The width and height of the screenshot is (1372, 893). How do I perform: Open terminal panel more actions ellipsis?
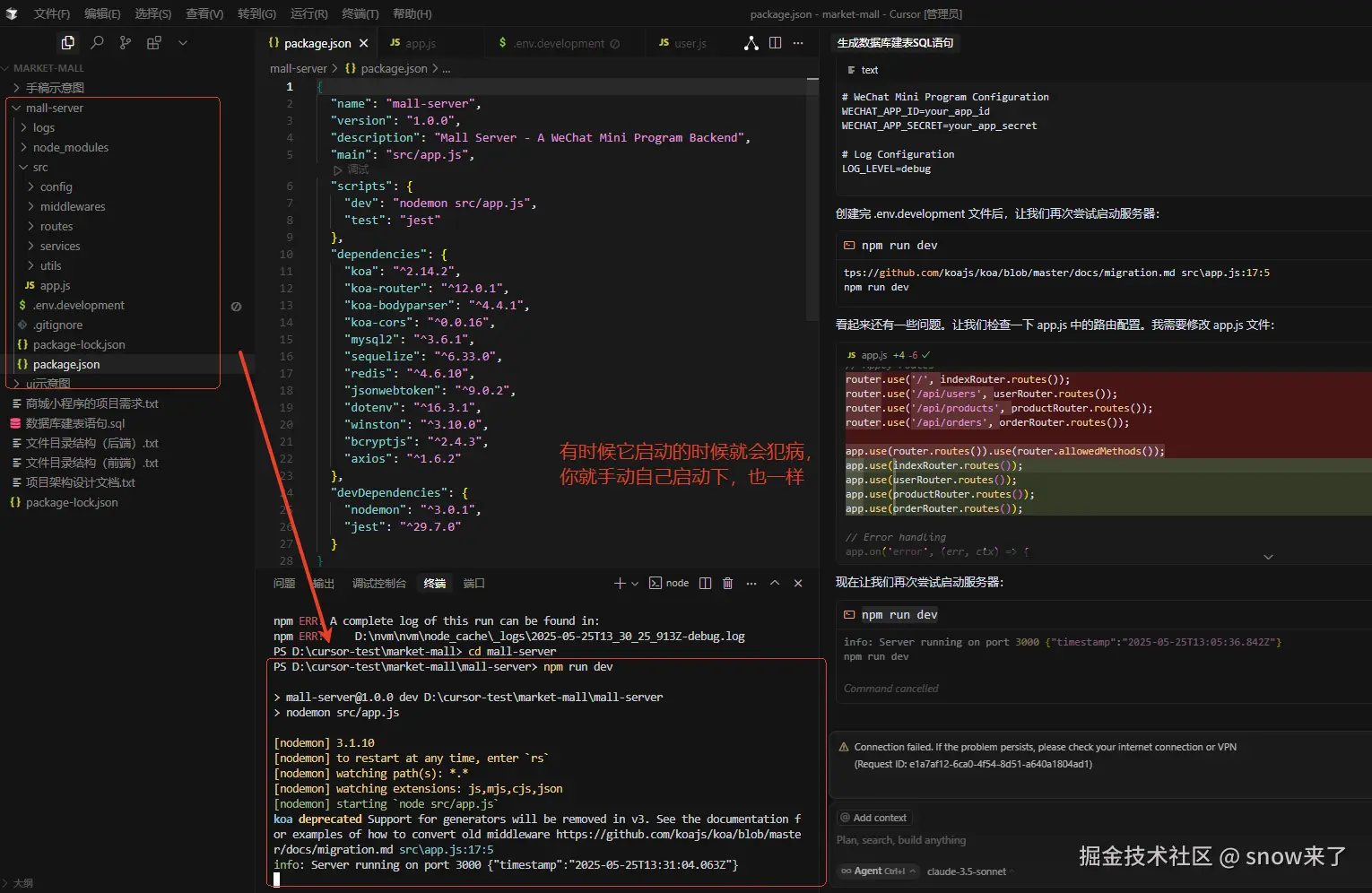point(751,584)
